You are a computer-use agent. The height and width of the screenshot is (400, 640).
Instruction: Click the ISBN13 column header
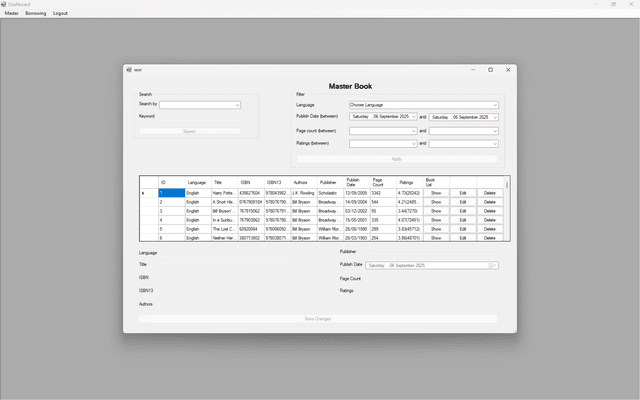tap(274, 183)
